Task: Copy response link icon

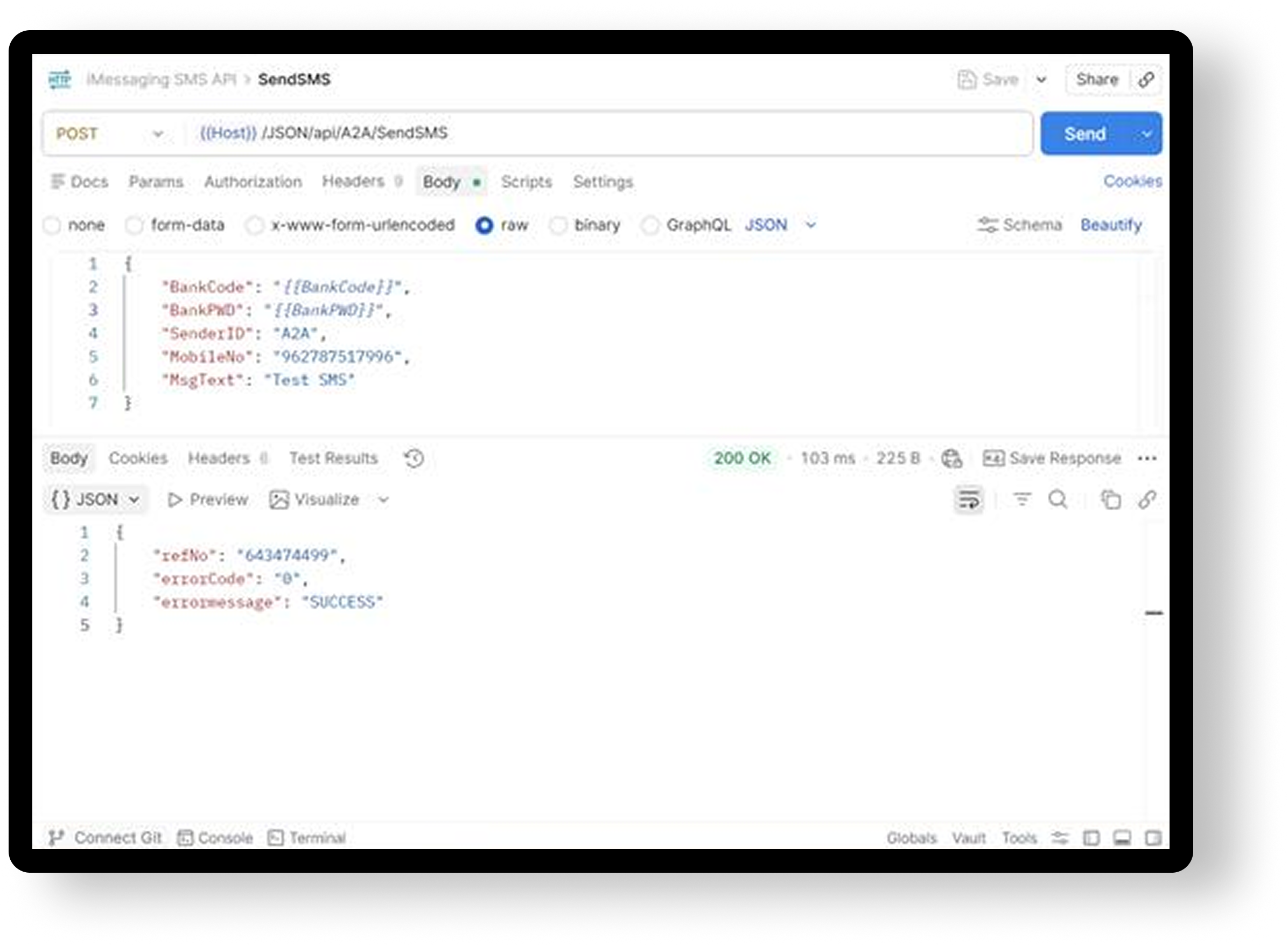Action: pos(1147,499)
